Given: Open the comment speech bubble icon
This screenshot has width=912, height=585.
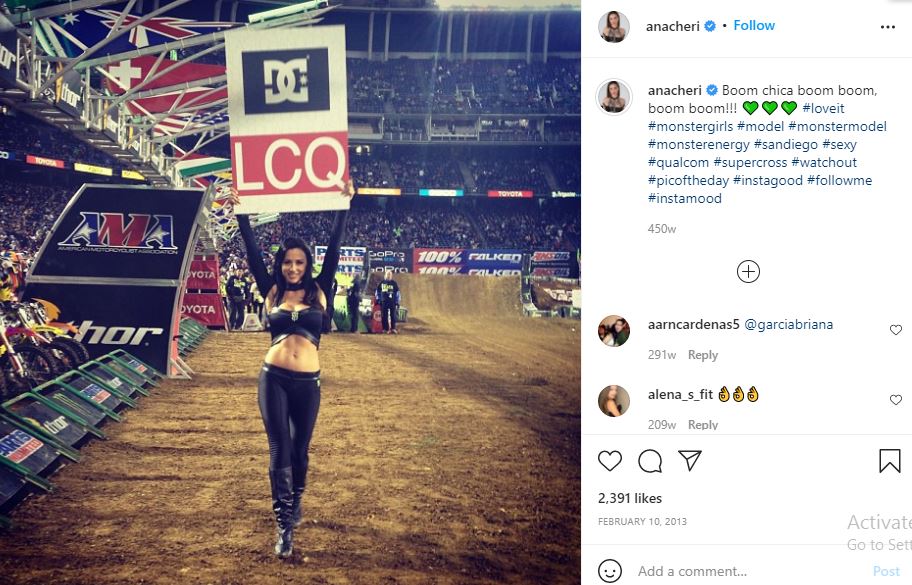Looking at the screenshot, I should [x=650, y=461].
